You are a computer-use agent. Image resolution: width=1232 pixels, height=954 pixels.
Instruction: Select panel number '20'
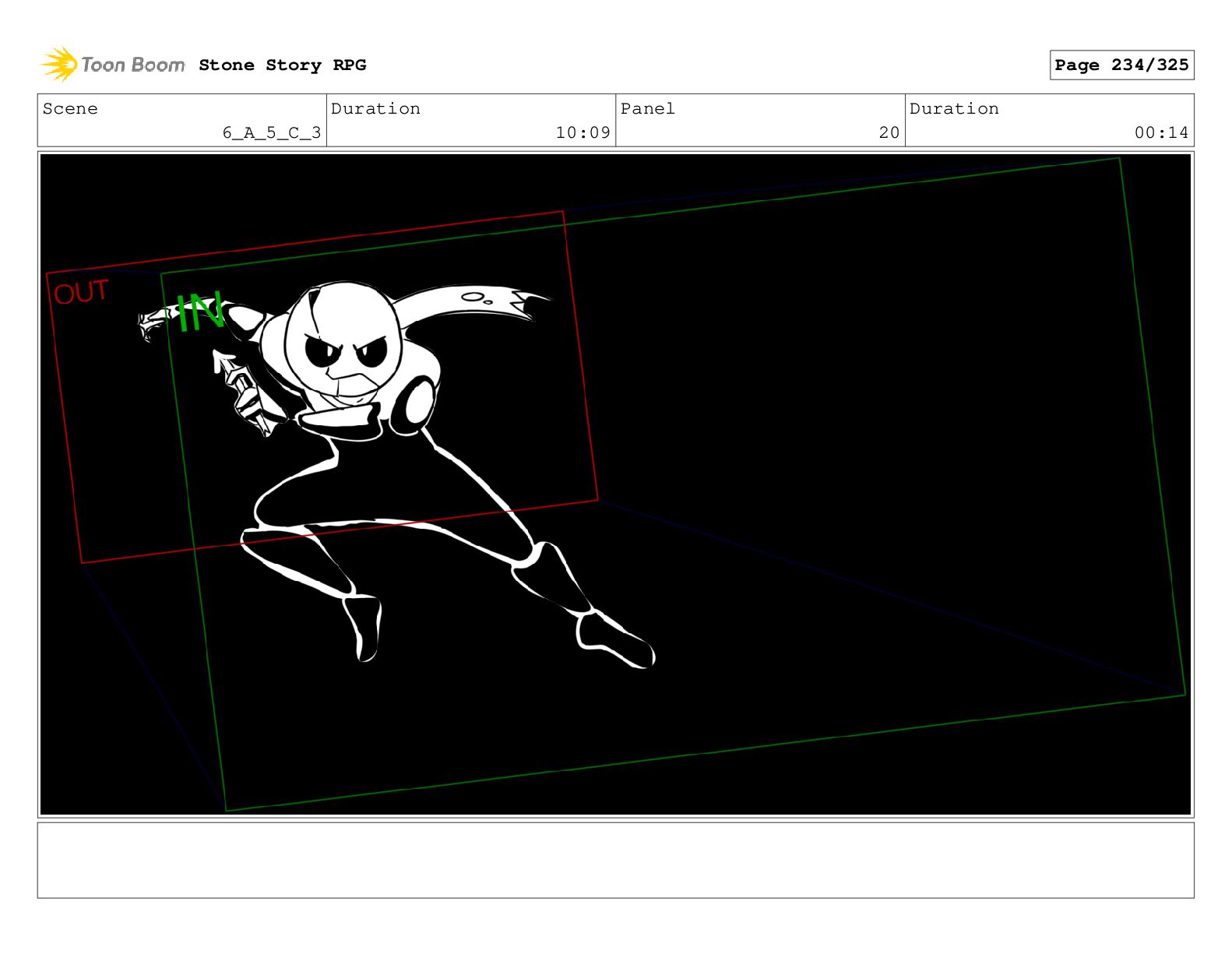pos(889,132)
